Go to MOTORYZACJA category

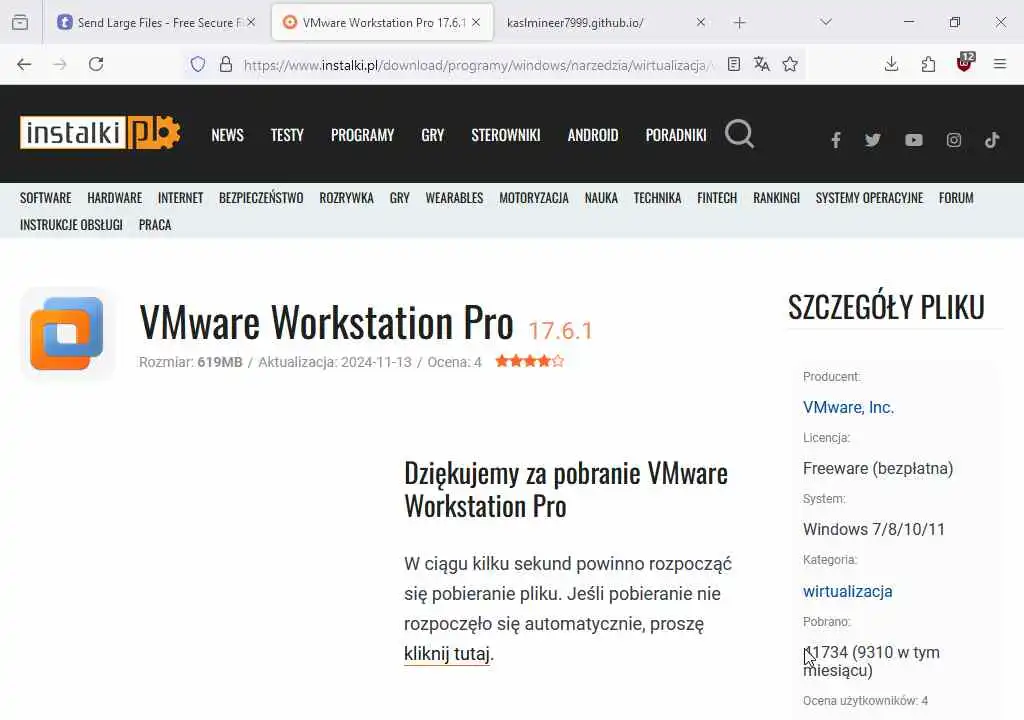[x=534, y=198]
